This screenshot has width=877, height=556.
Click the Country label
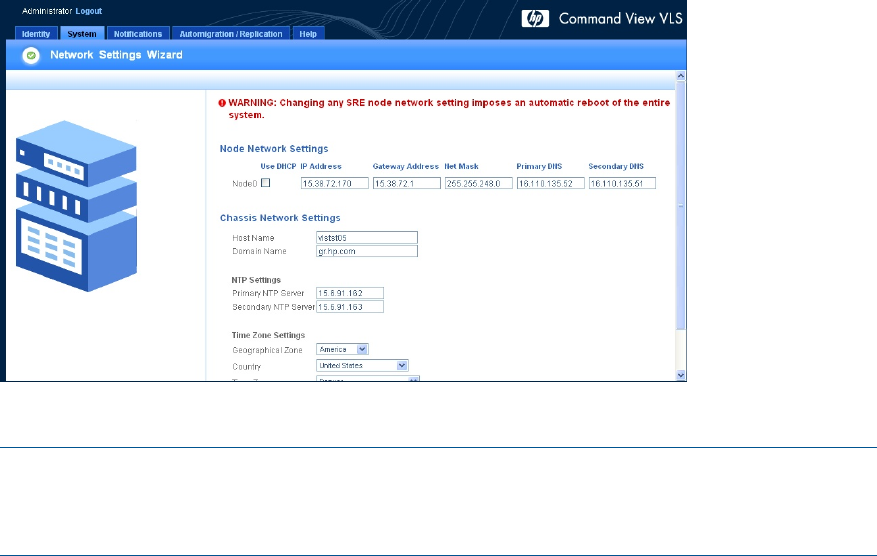click(247, 367)
